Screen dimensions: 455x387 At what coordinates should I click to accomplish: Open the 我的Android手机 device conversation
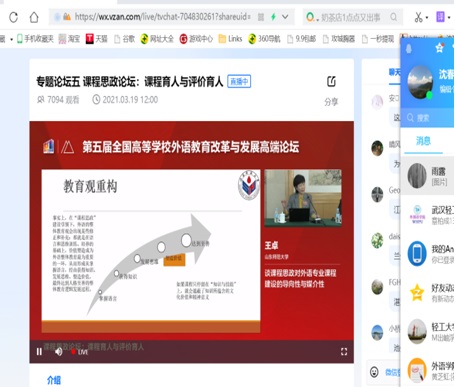428,254
